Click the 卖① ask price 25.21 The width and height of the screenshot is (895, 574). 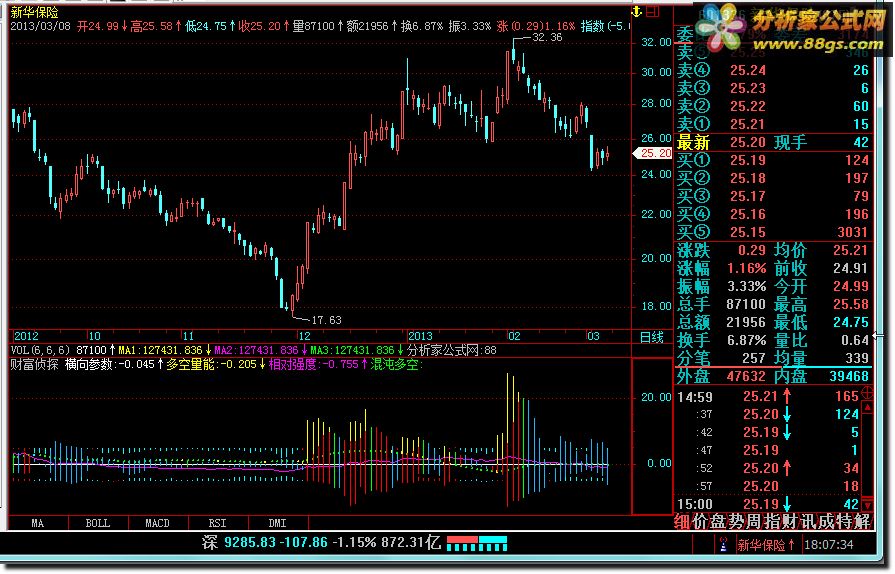coord(748,124)
